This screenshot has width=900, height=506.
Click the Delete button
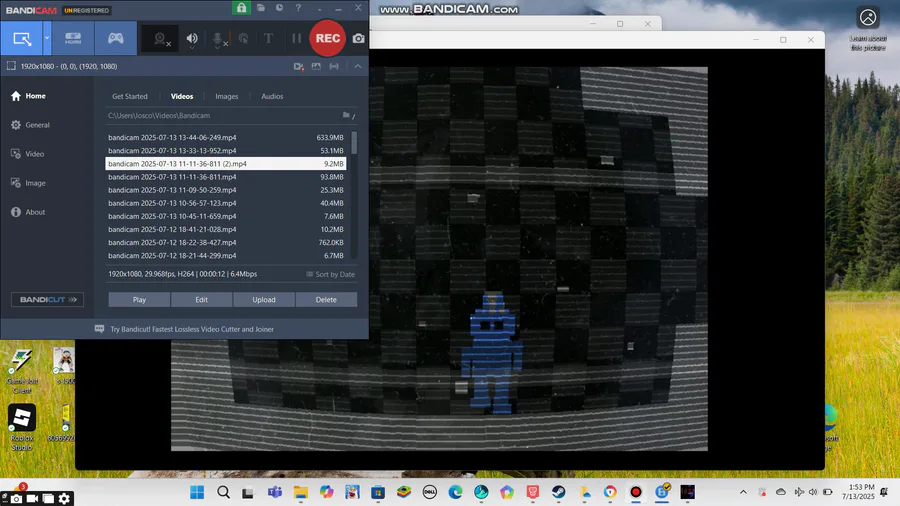pyautogui.click(x=326, y=299)
